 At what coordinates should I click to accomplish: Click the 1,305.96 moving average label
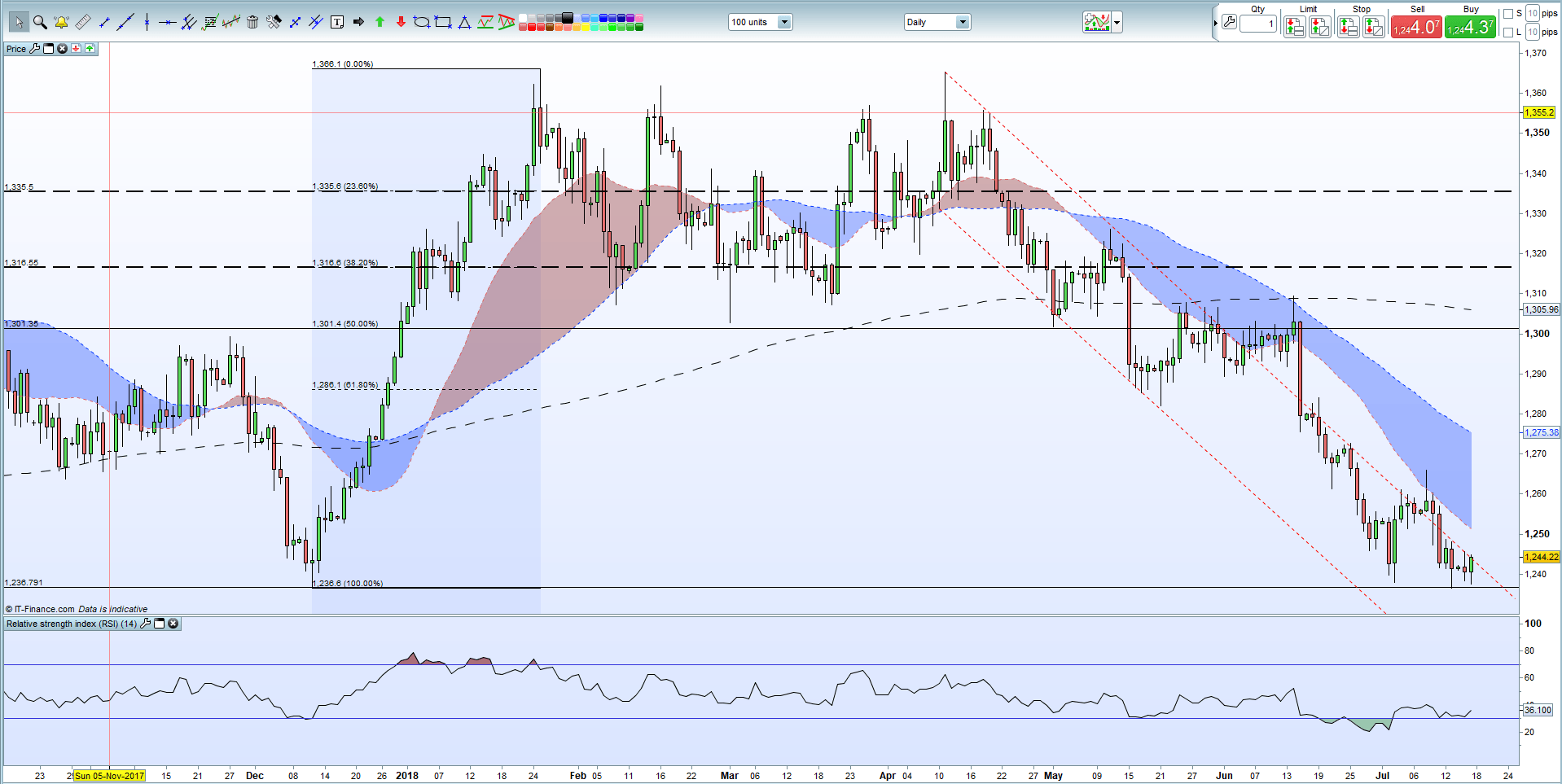[1542, 309]
